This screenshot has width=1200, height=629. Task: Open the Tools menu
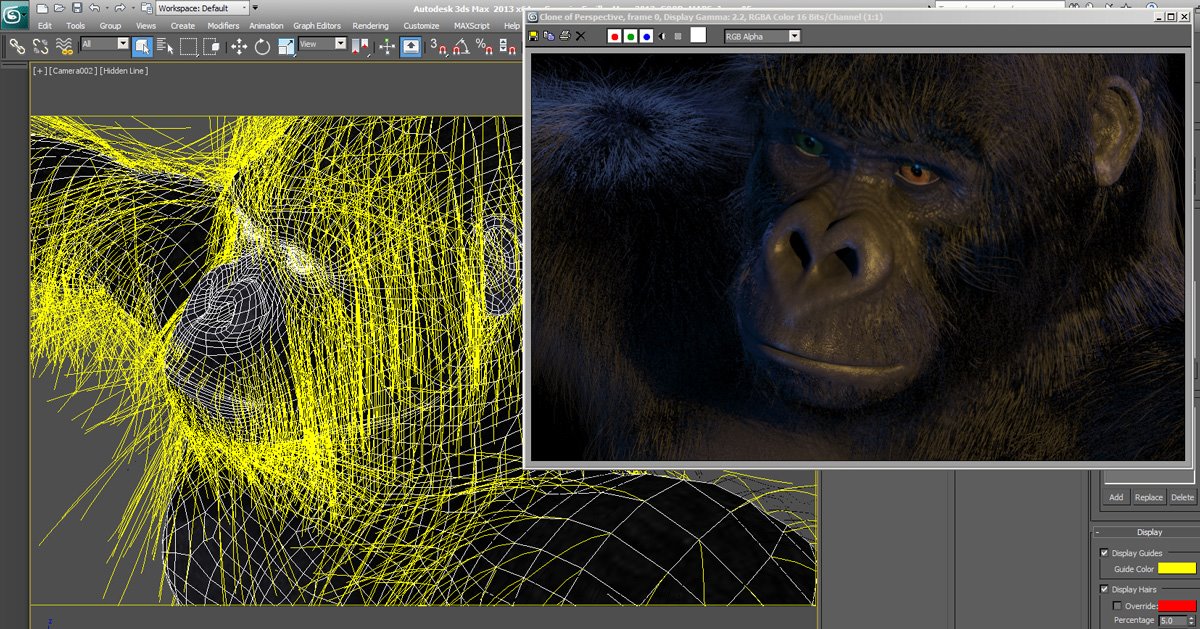coord(76,26)
